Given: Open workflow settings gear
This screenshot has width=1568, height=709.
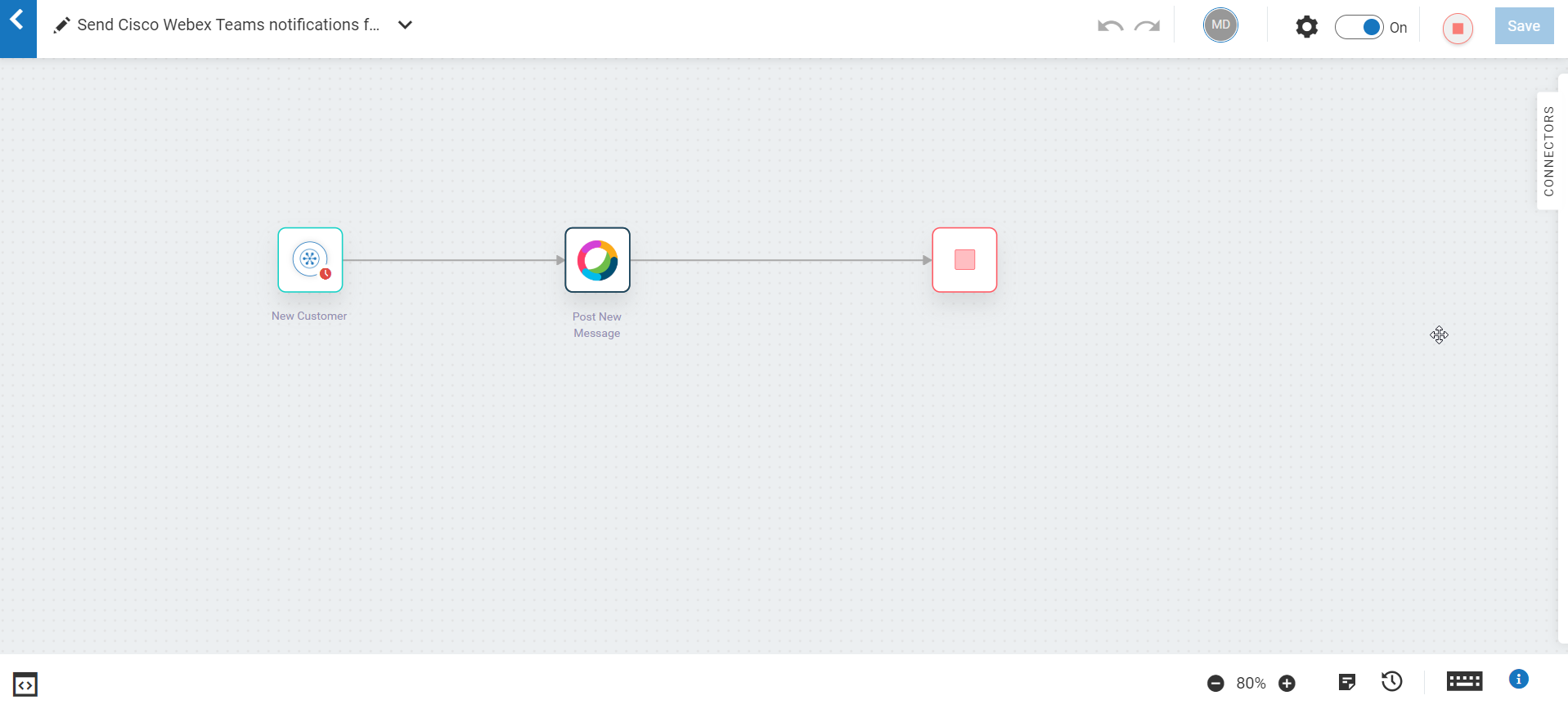Looking at the screenshot, I should click(x=1307, y=27).
